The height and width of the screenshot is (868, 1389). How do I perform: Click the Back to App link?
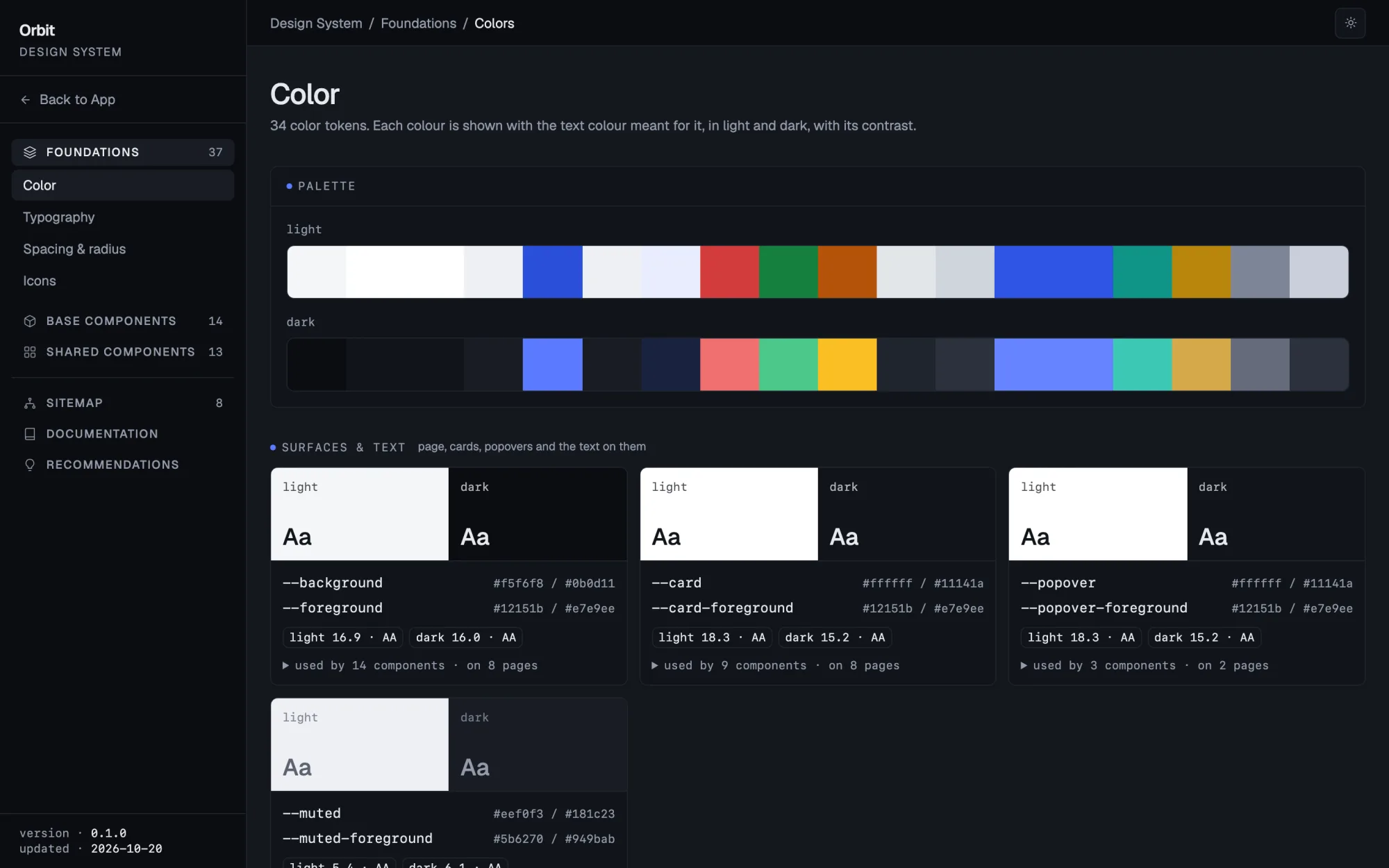pyautogui.click(x=68, y=100)
